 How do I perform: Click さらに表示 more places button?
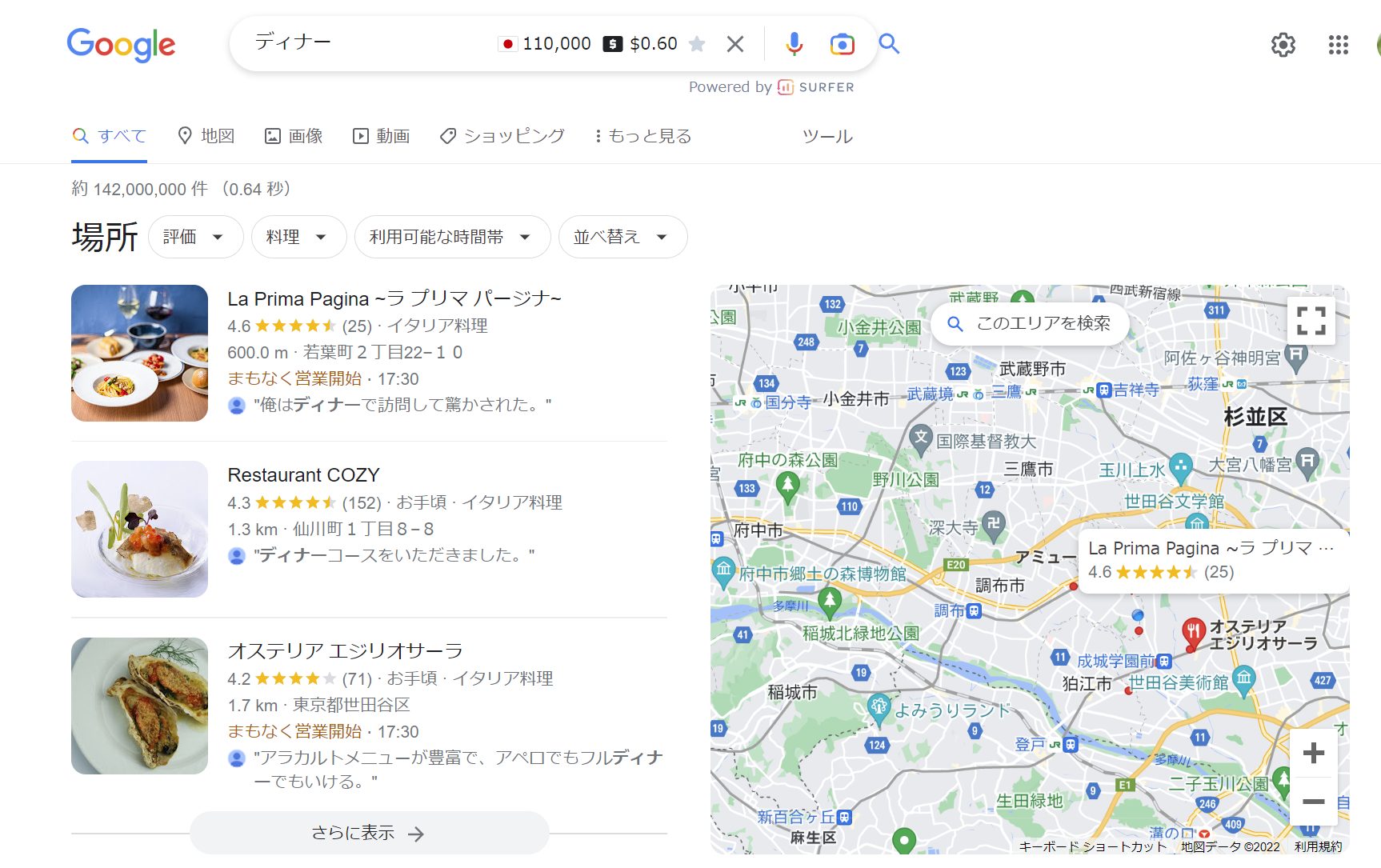(369, 833)
